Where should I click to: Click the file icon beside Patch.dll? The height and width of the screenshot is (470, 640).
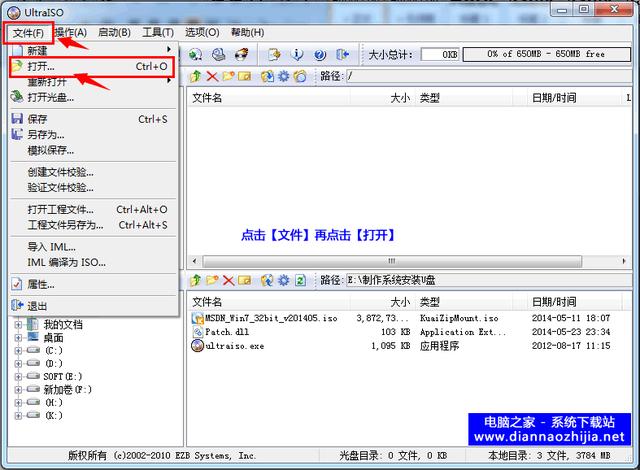pos(198,332)
